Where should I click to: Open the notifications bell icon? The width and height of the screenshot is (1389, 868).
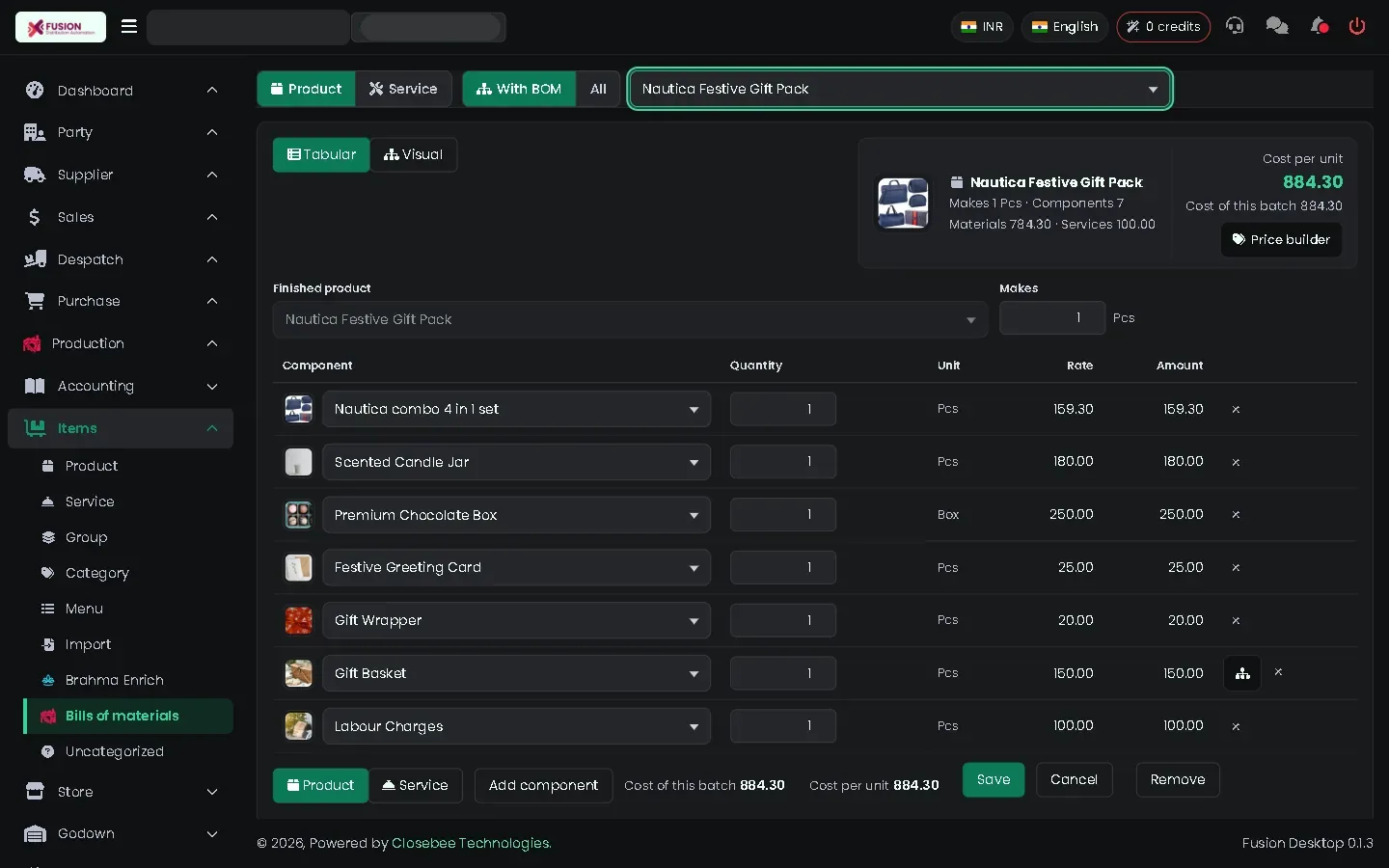point(1320,26)
